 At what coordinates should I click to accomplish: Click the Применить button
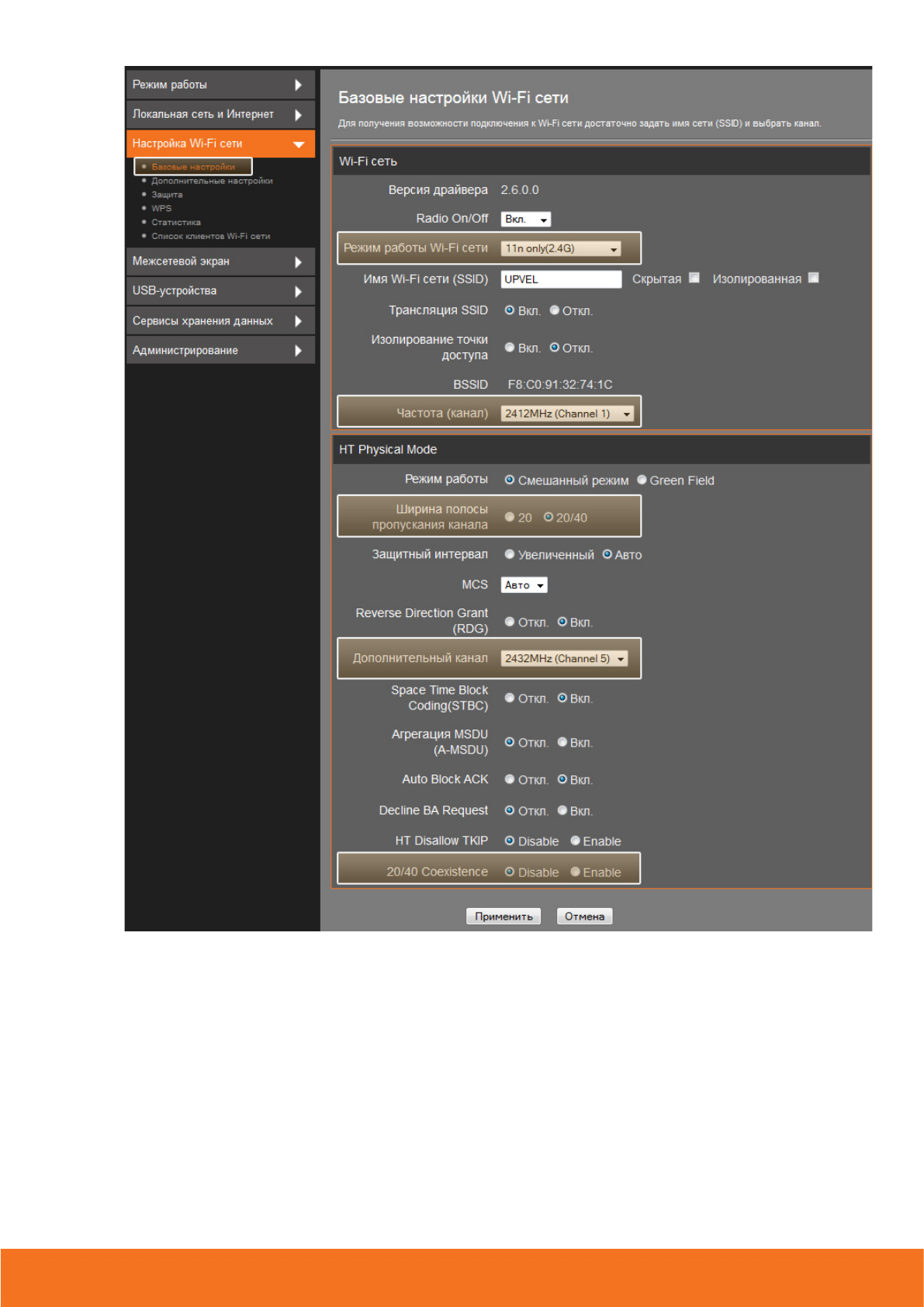(x=504, y=917)
